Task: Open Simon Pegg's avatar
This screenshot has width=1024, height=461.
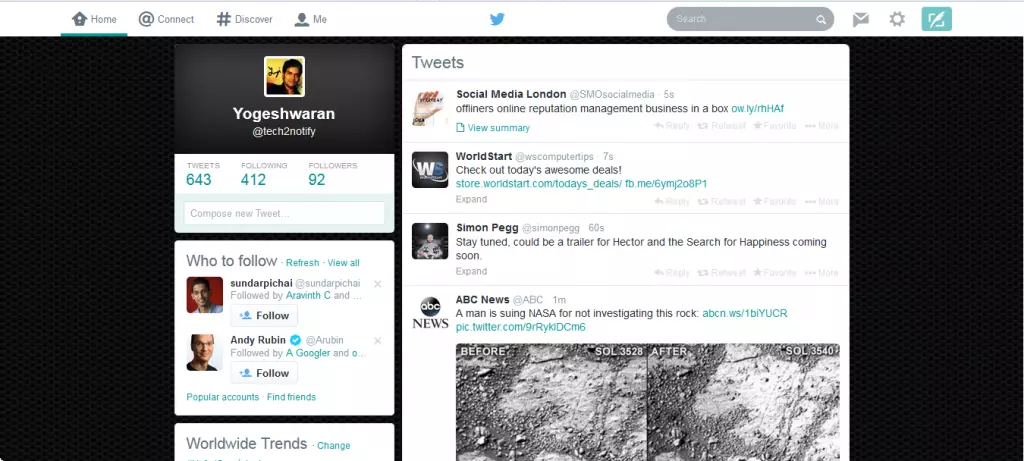Action: 430,241
